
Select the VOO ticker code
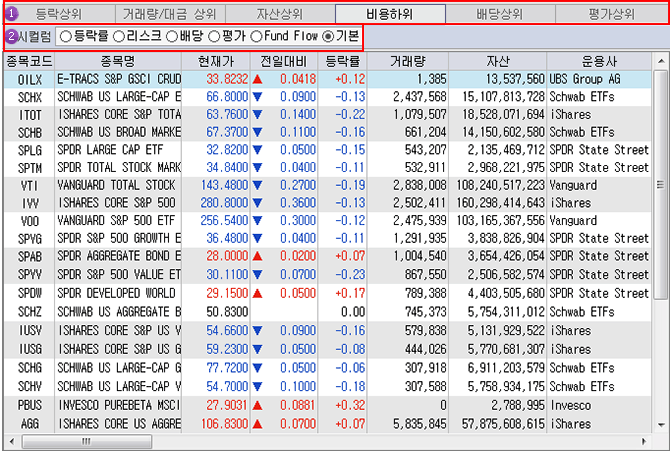pos(30,221)
